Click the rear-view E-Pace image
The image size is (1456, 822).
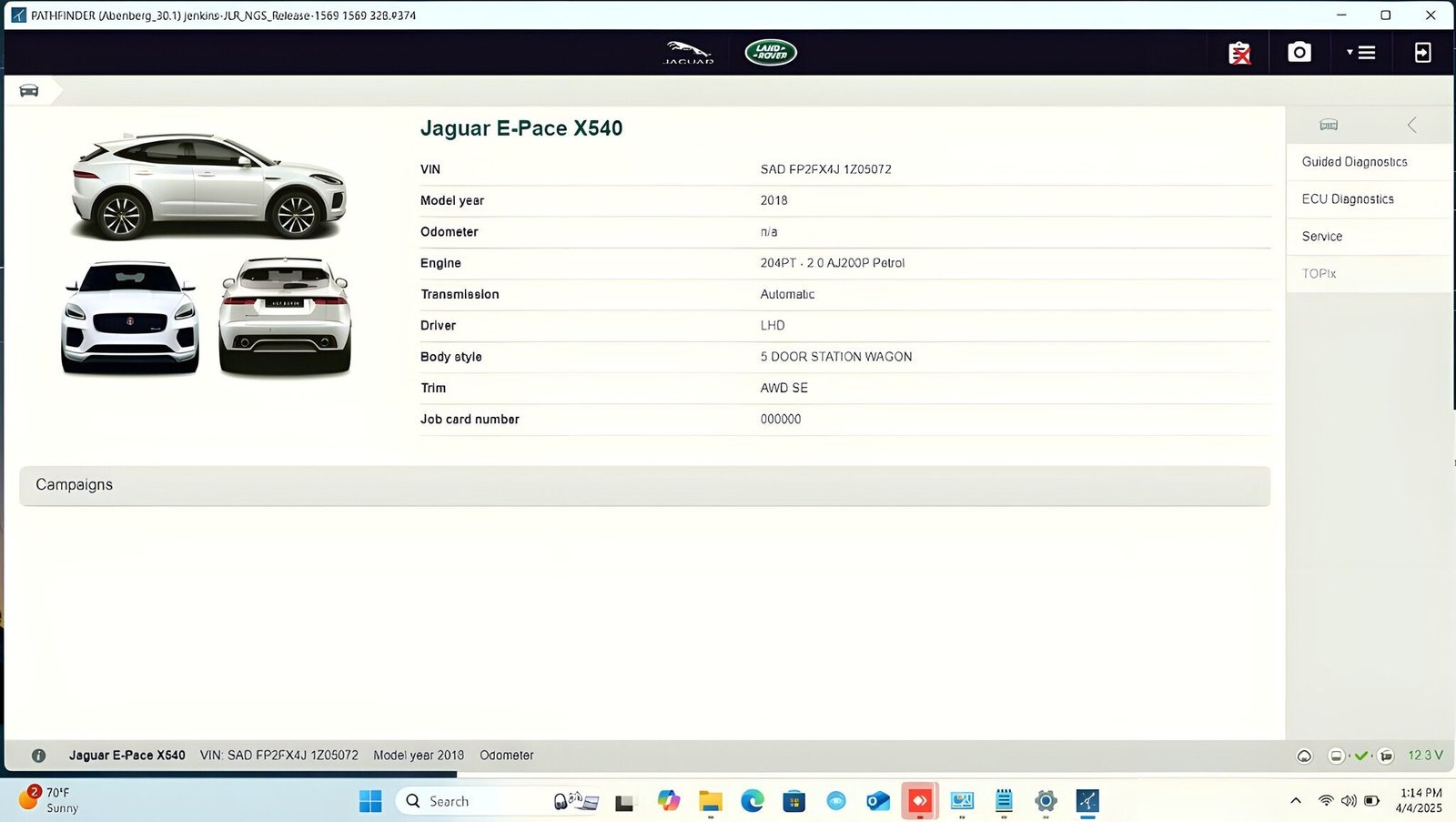pyautogui.click(x=285, y=316)
